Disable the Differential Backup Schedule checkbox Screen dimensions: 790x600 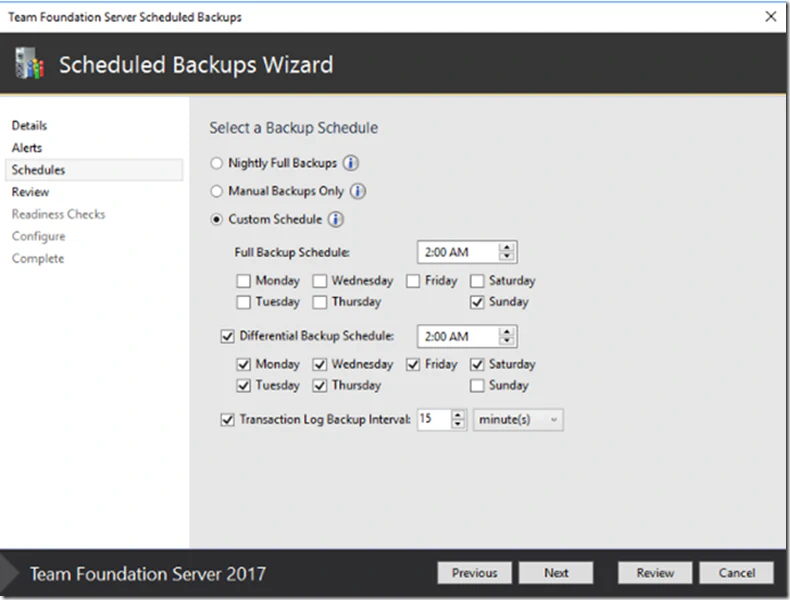[227, 336]
